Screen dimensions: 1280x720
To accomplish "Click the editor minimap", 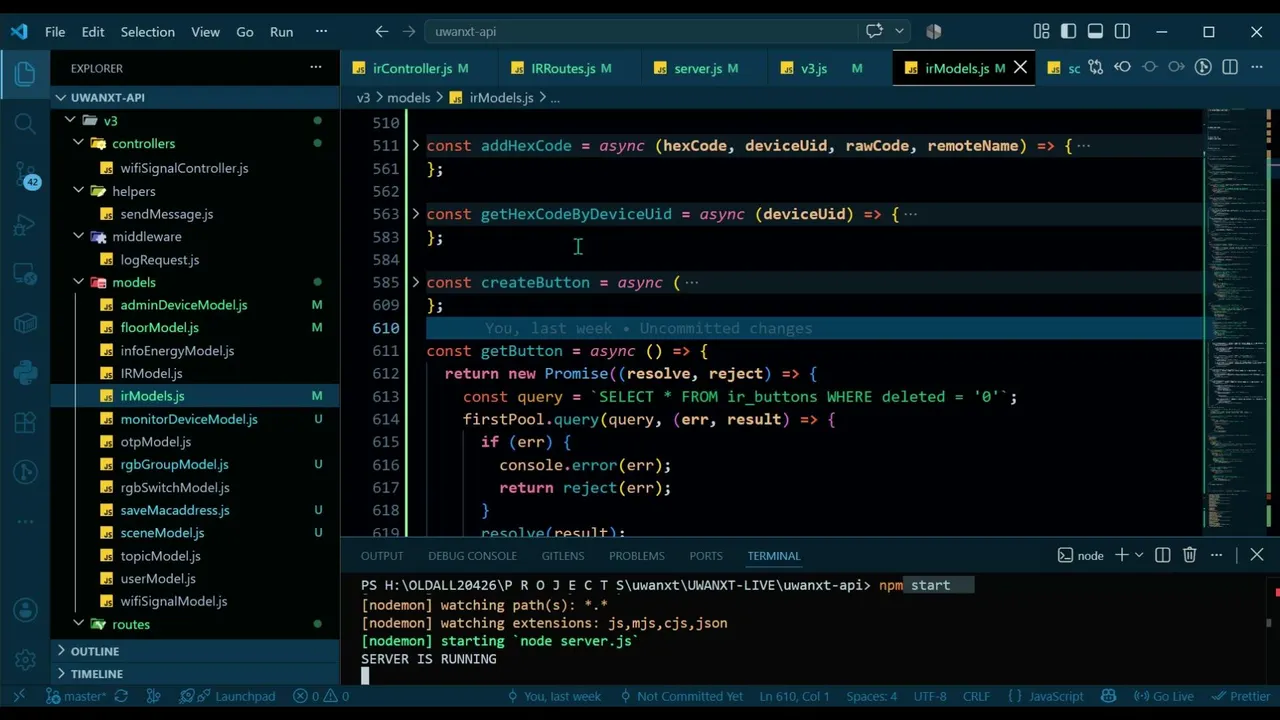I will point(1236,320).
